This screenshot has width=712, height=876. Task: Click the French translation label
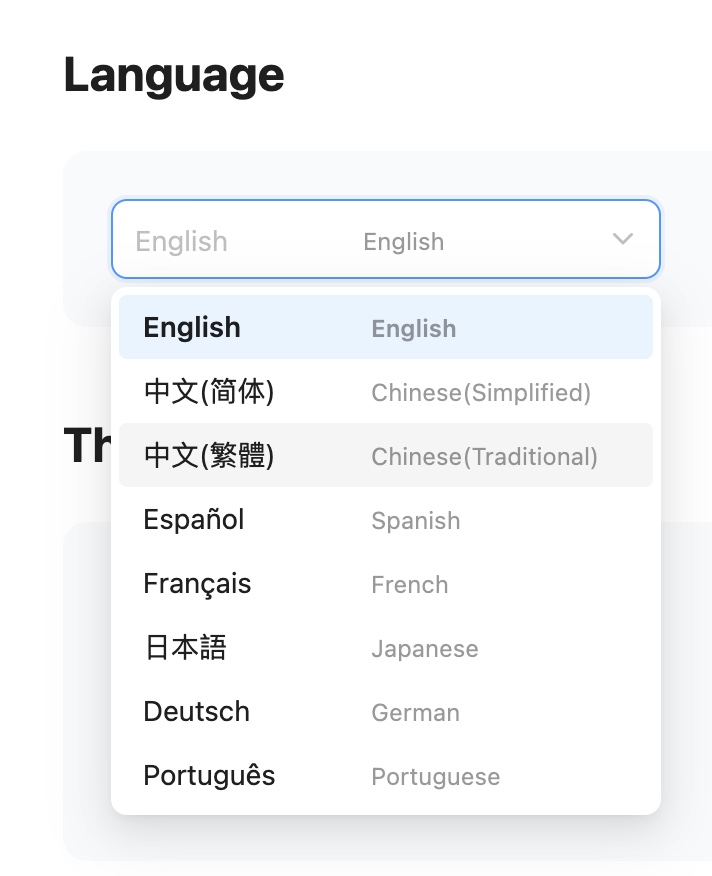(x=409, y=584)
